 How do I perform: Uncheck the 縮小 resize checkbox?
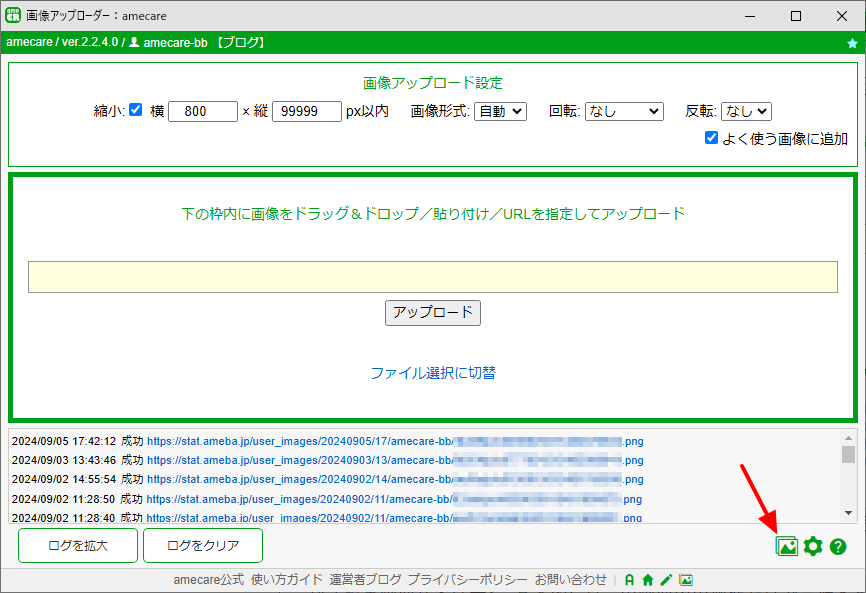point(135,110)
